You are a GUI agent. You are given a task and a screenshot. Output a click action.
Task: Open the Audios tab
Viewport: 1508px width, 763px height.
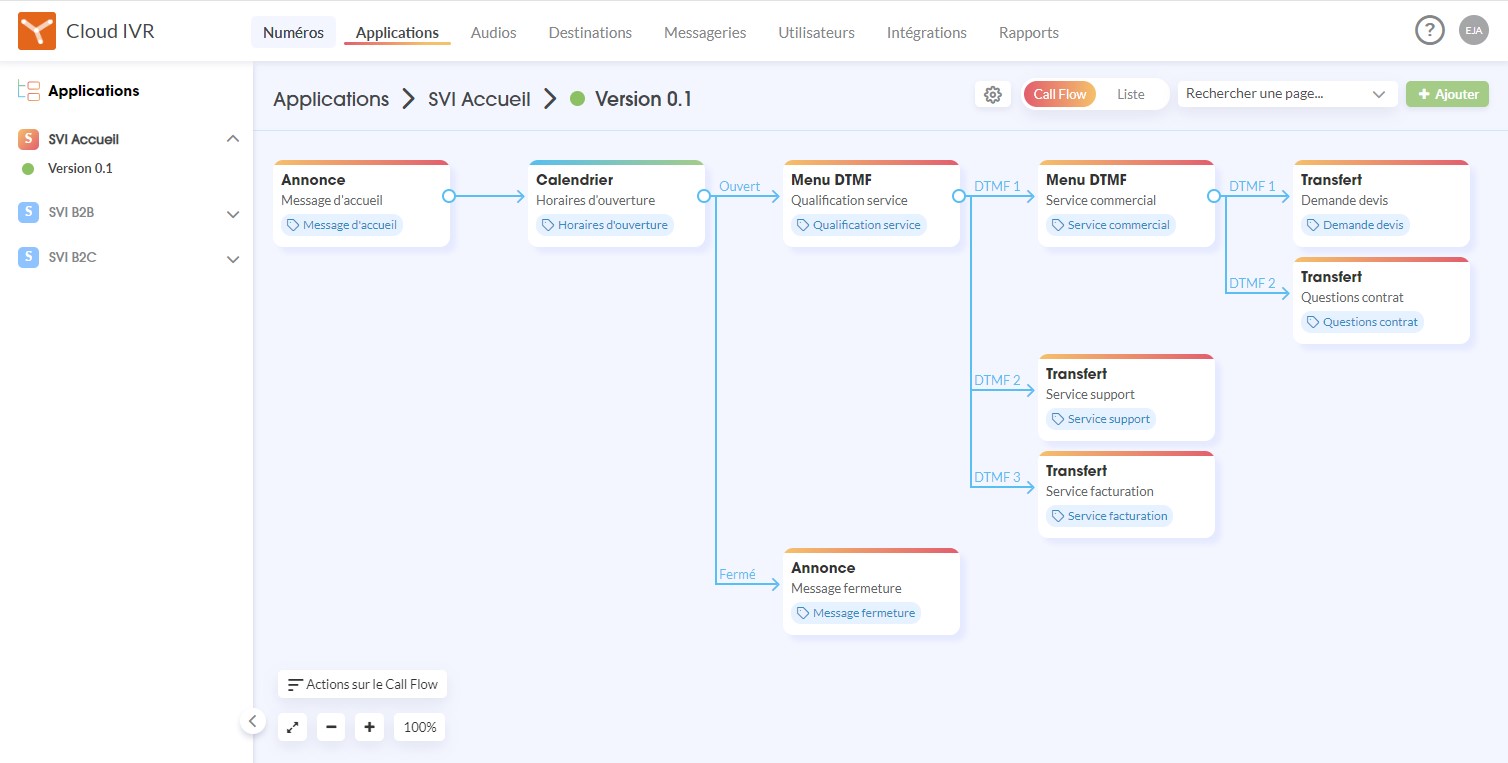tap(493, 32)
